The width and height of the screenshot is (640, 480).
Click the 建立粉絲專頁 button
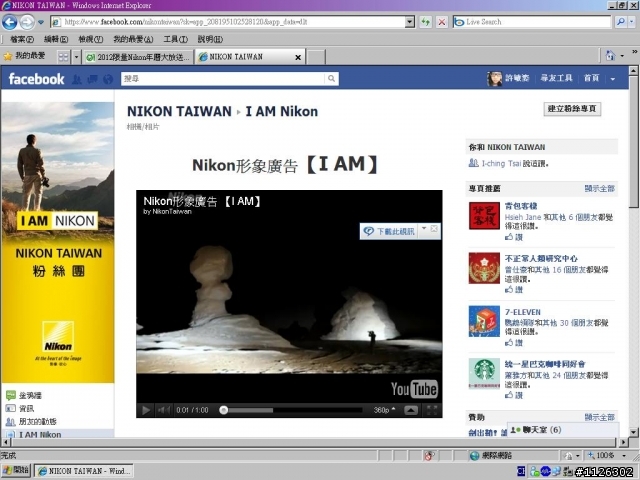coord(572,109)
